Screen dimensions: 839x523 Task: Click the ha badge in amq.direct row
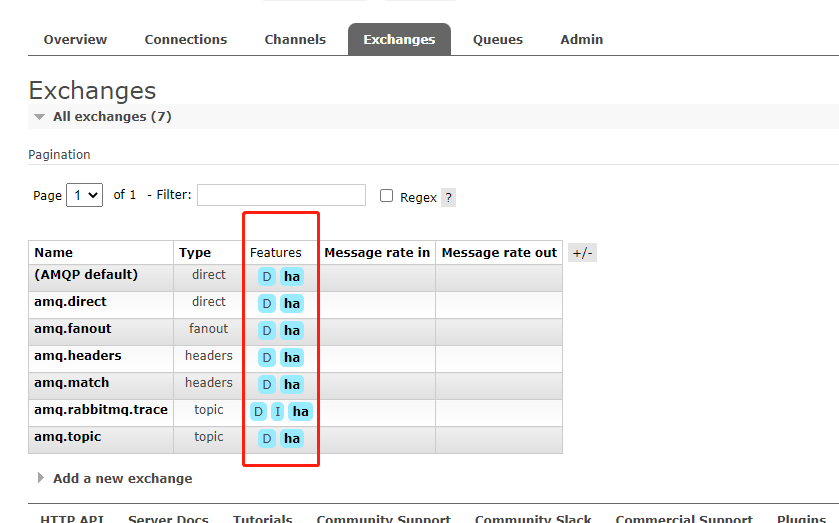pyautogui.click(x=292, y=304)
